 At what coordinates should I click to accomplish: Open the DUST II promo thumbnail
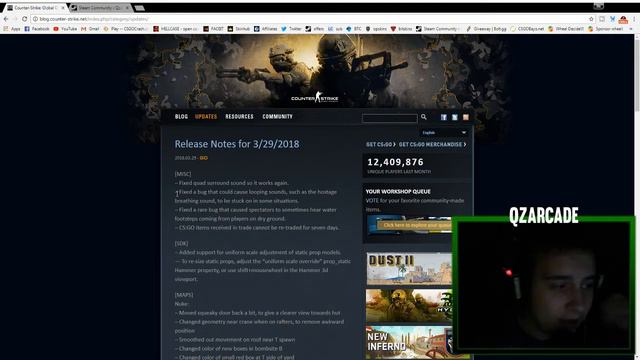point(409,269)
